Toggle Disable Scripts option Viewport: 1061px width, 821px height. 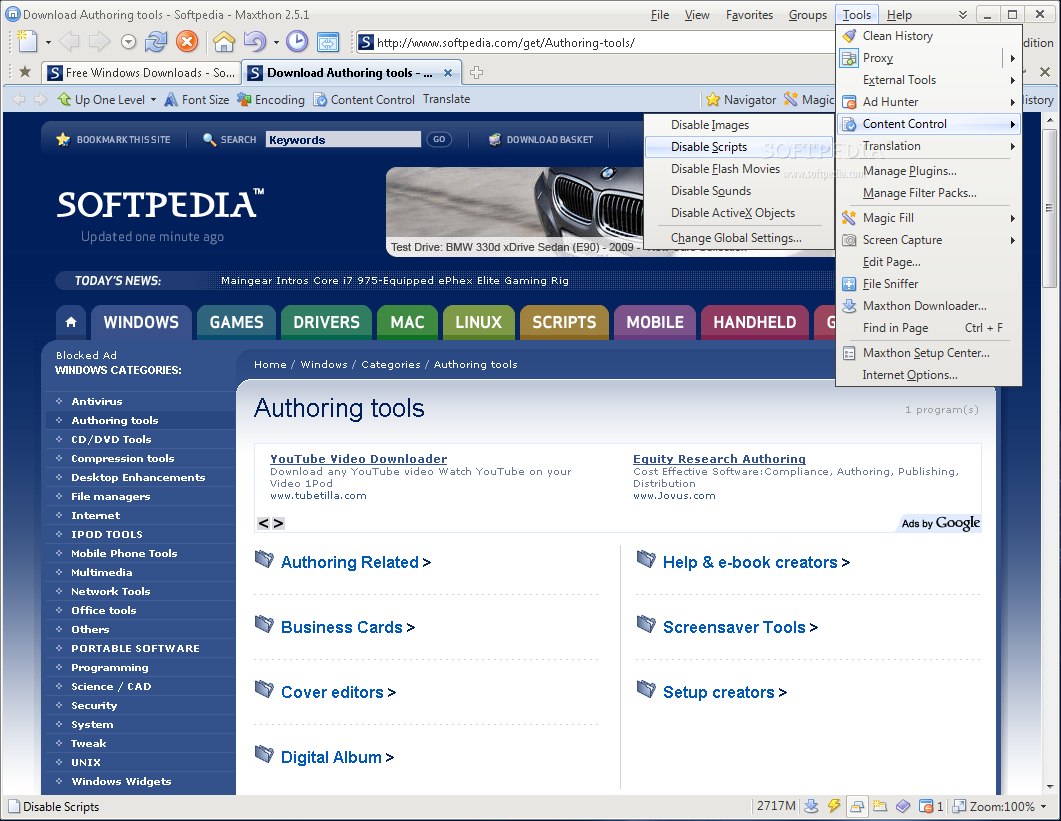pyautogui.click(x=739, y=147)
